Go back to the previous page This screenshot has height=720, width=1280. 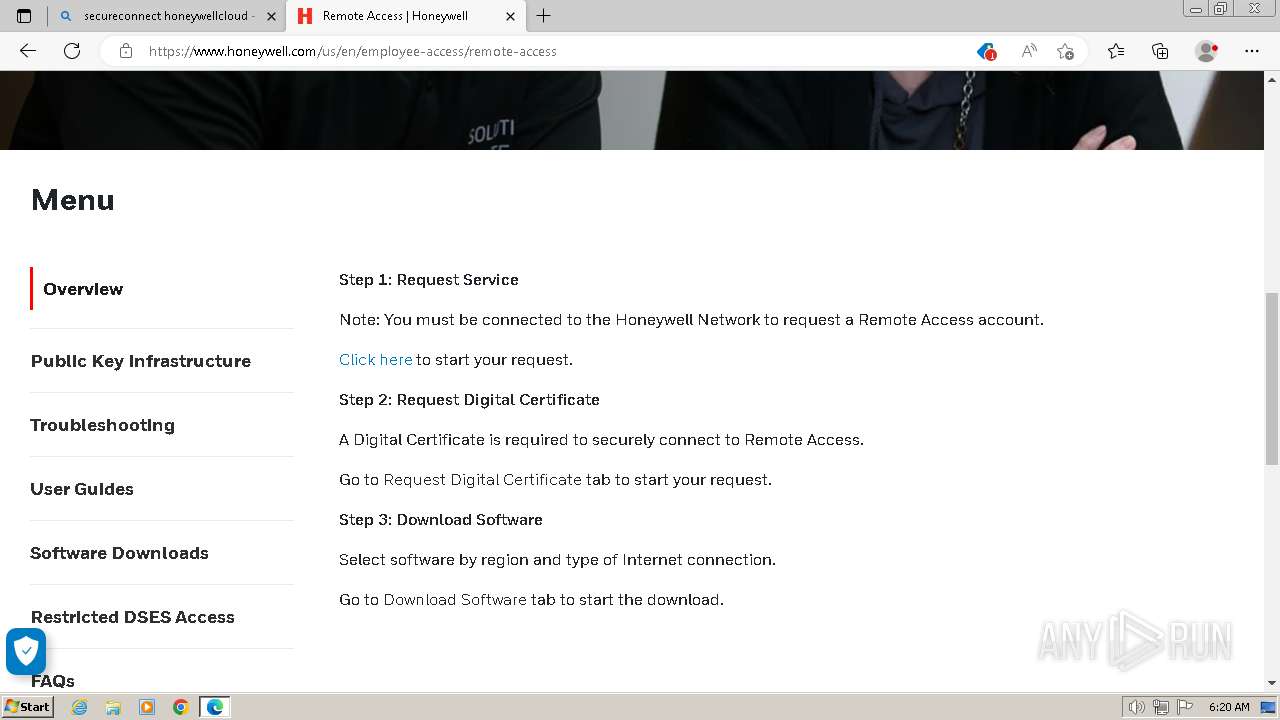pyautogui.click(x=28, y=51)
